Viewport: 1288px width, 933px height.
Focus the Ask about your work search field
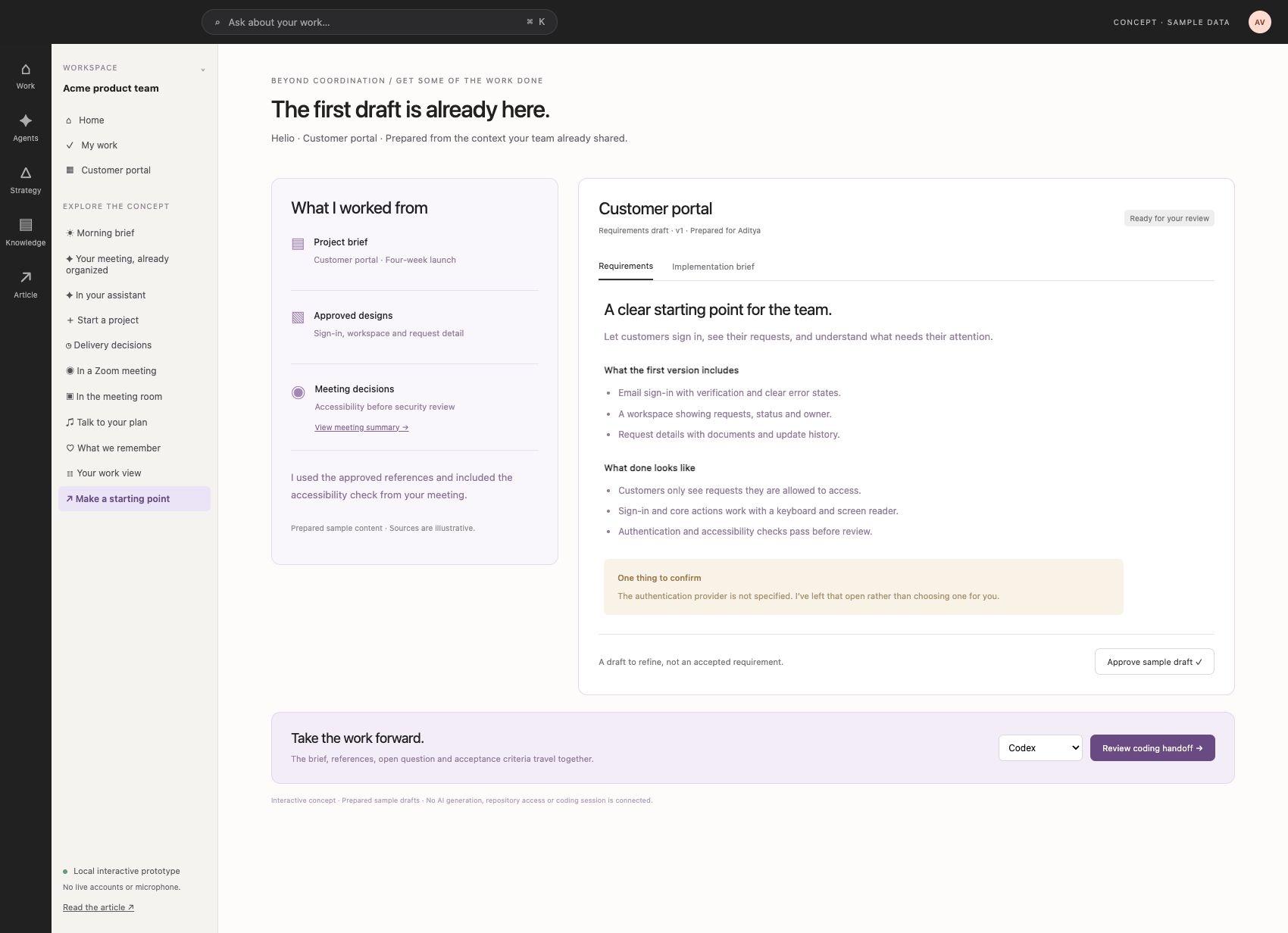[x=379, y=22]
